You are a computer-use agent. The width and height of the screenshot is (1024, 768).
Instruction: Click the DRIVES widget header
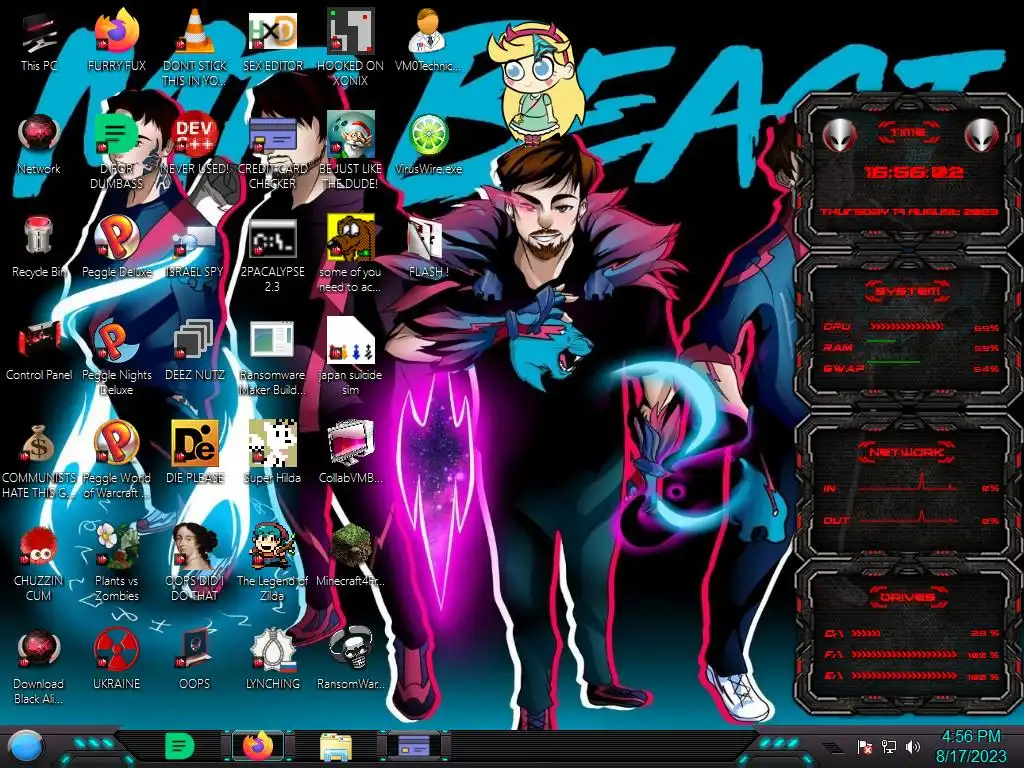coord(906,597)
